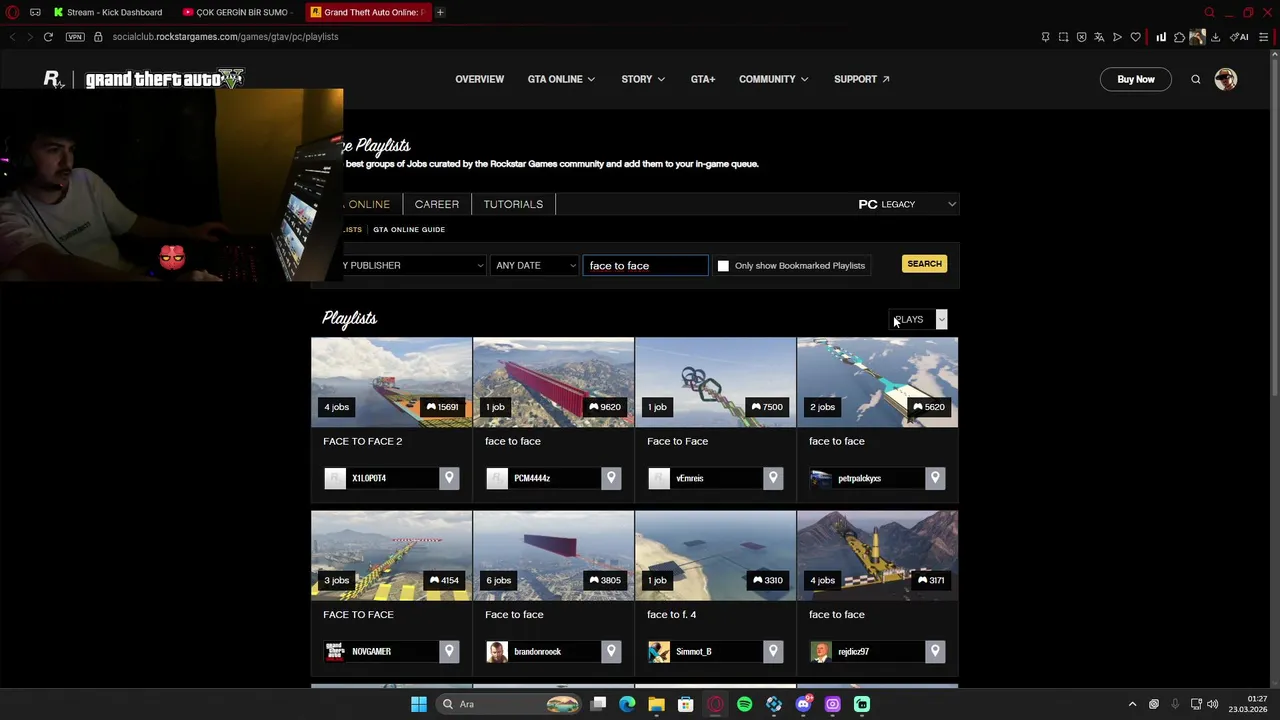Screen dimensions: 1280x720
Task: Open the face to f. 4 playlist title
Action: tap(672, 615)
